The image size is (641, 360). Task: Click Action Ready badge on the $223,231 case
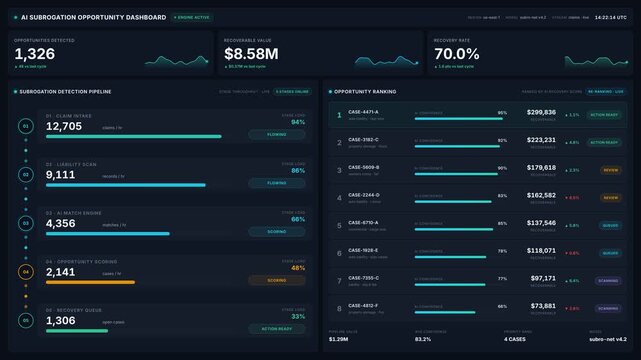(x=604, y=143)
